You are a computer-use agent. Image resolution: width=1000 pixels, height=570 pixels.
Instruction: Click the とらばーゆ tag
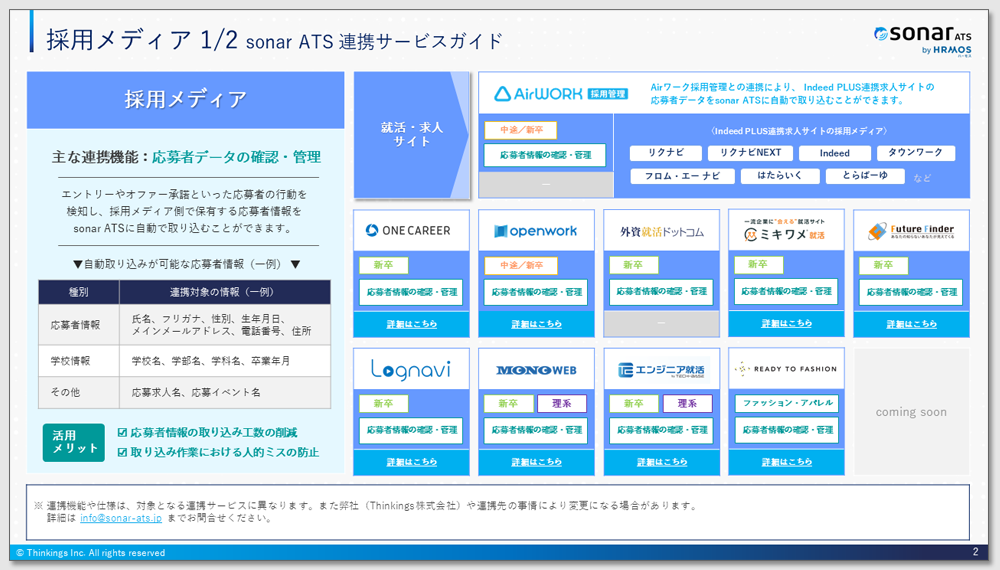tap(865, 176)
